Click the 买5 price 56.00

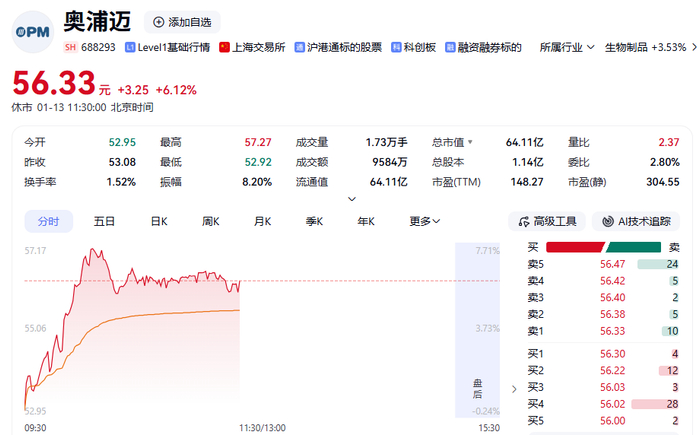(x=612, y=421)
